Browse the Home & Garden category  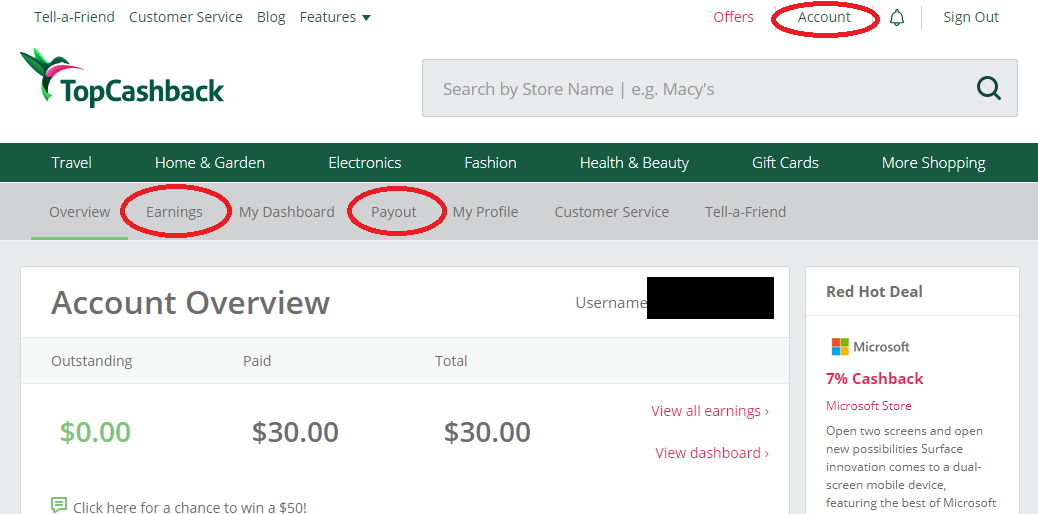210,163
